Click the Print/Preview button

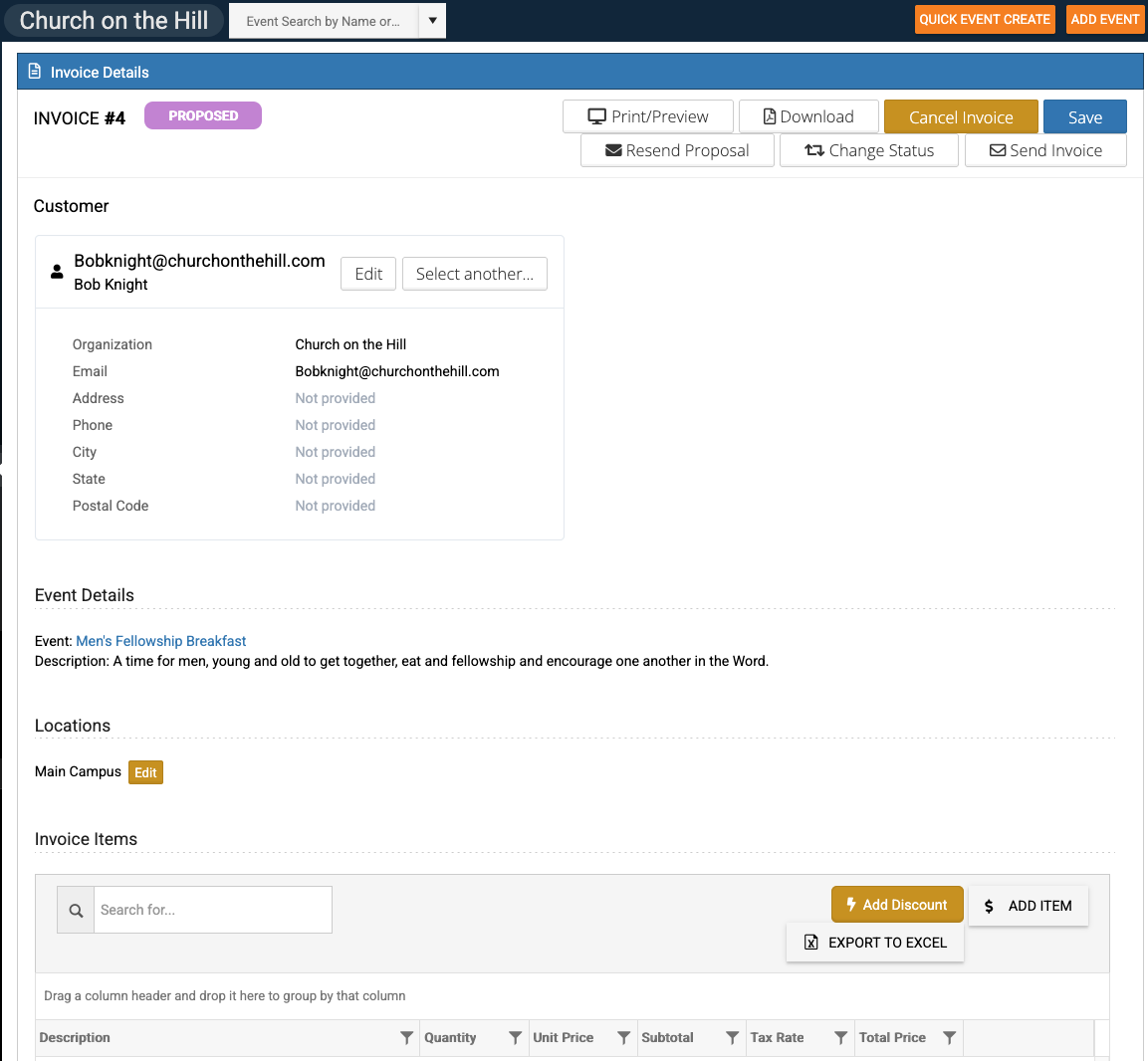coord(648,116)
